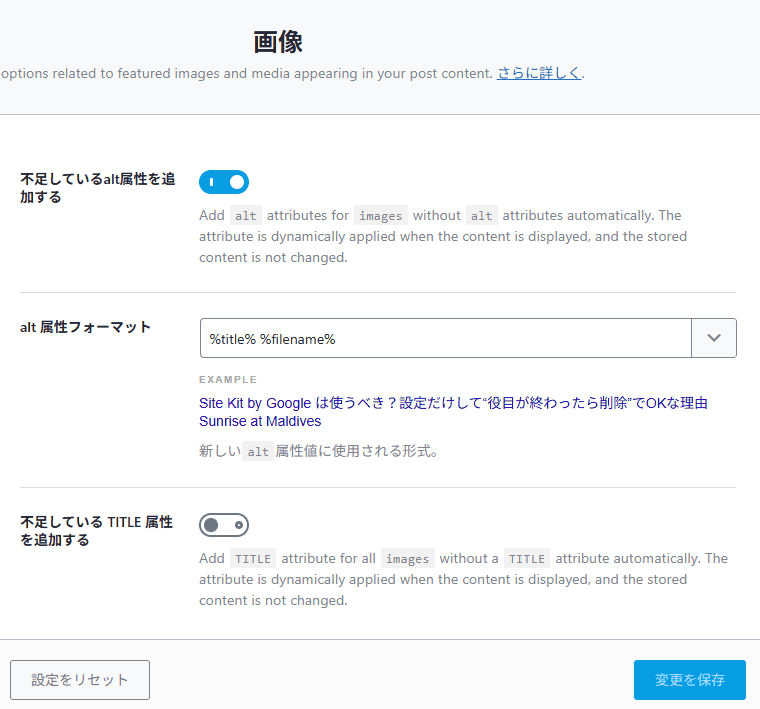Click the %title% %filename% format field
760x709 pixels.
point(445,338)
